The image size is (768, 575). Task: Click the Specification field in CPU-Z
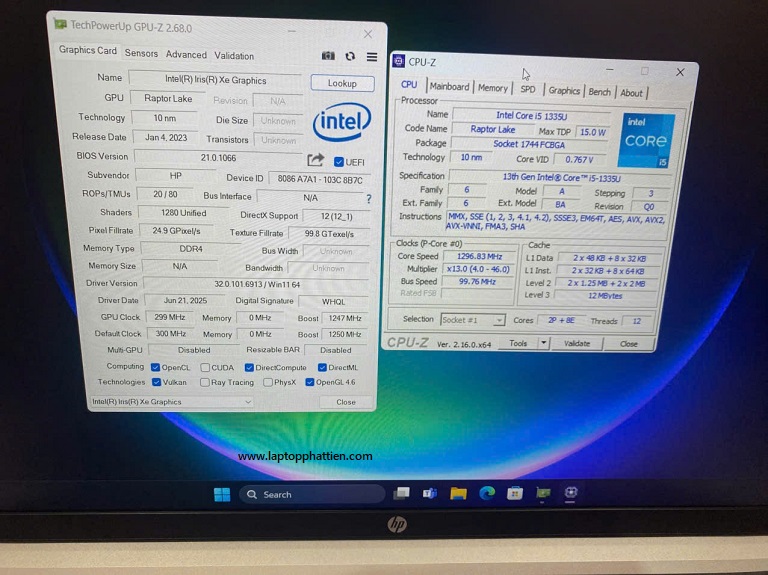561,177
